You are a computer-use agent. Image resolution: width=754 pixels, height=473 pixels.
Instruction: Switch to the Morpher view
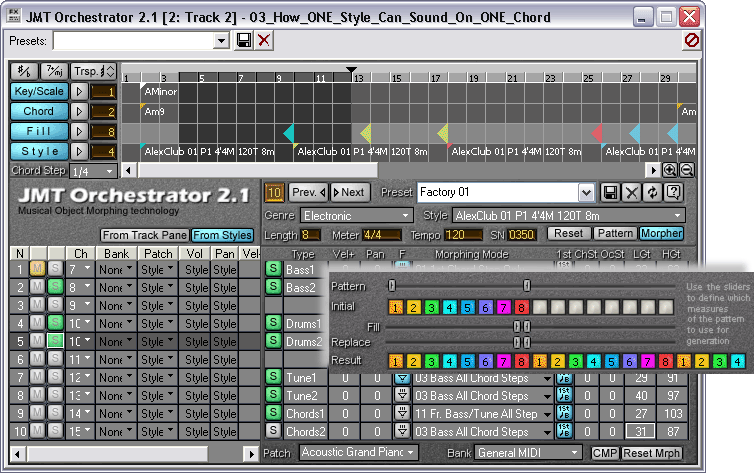(x=661, y=234)
